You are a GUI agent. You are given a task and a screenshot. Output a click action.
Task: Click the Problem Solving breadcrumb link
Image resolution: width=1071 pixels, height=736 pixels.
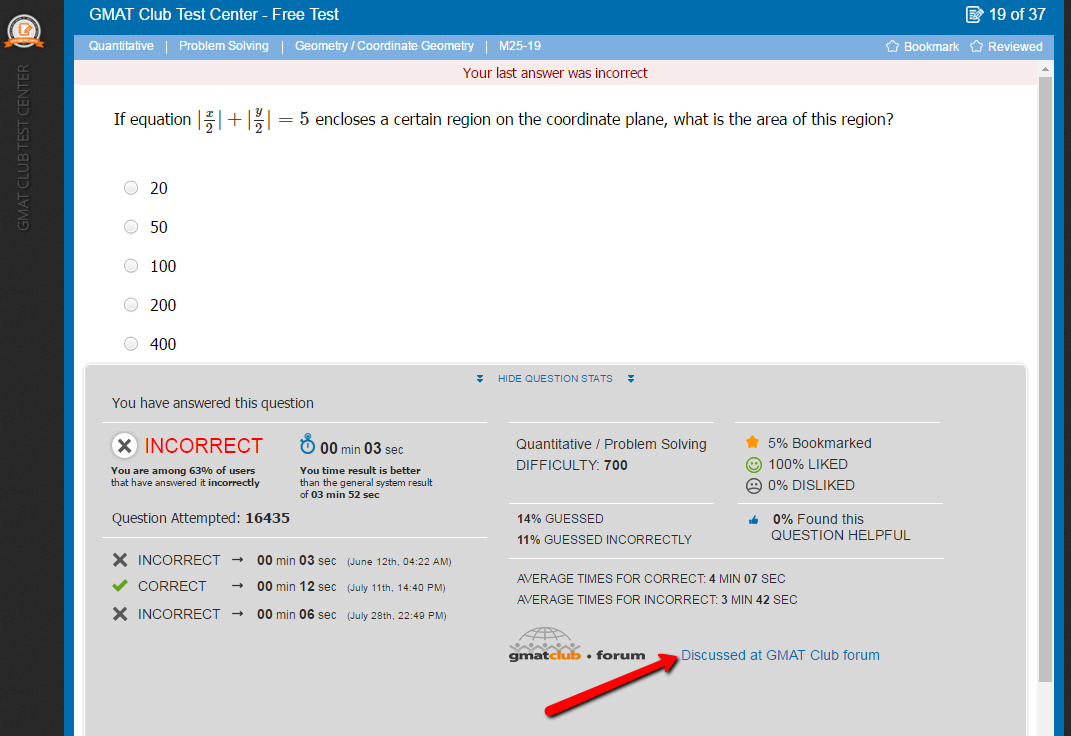[224, 46]
